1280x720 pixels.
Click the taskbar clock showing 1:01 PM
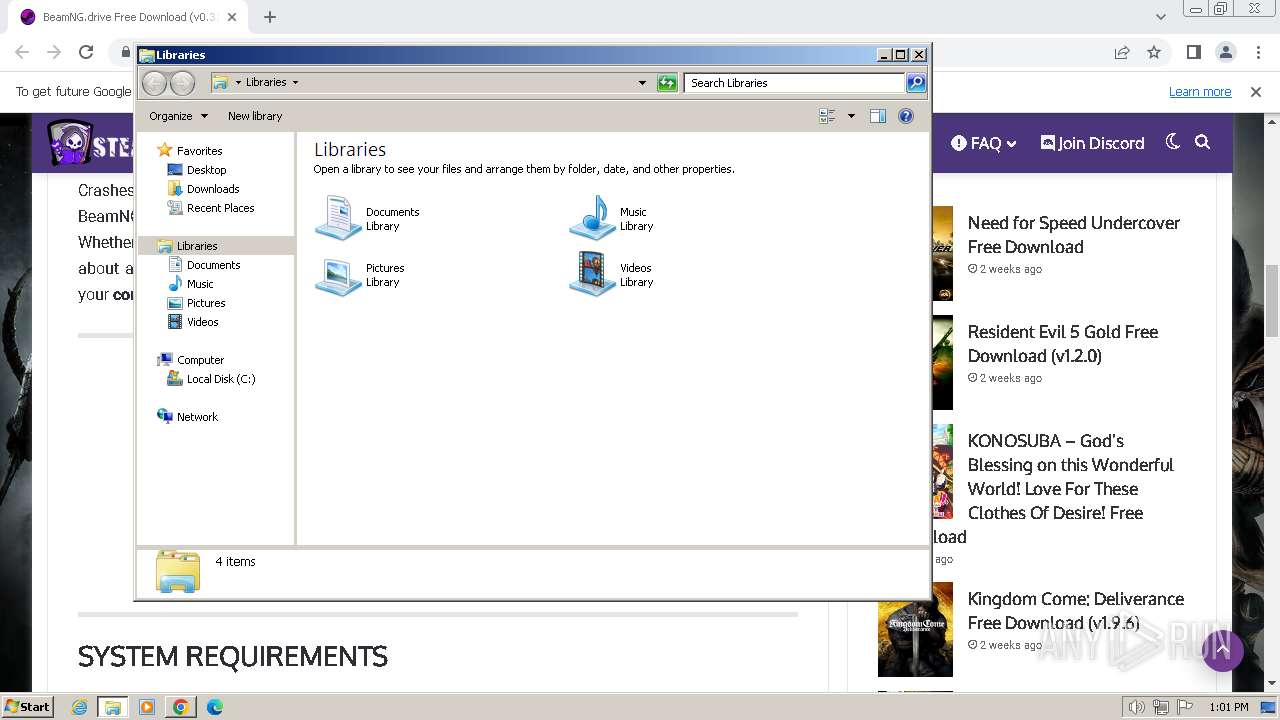[x=1229, y=707]
